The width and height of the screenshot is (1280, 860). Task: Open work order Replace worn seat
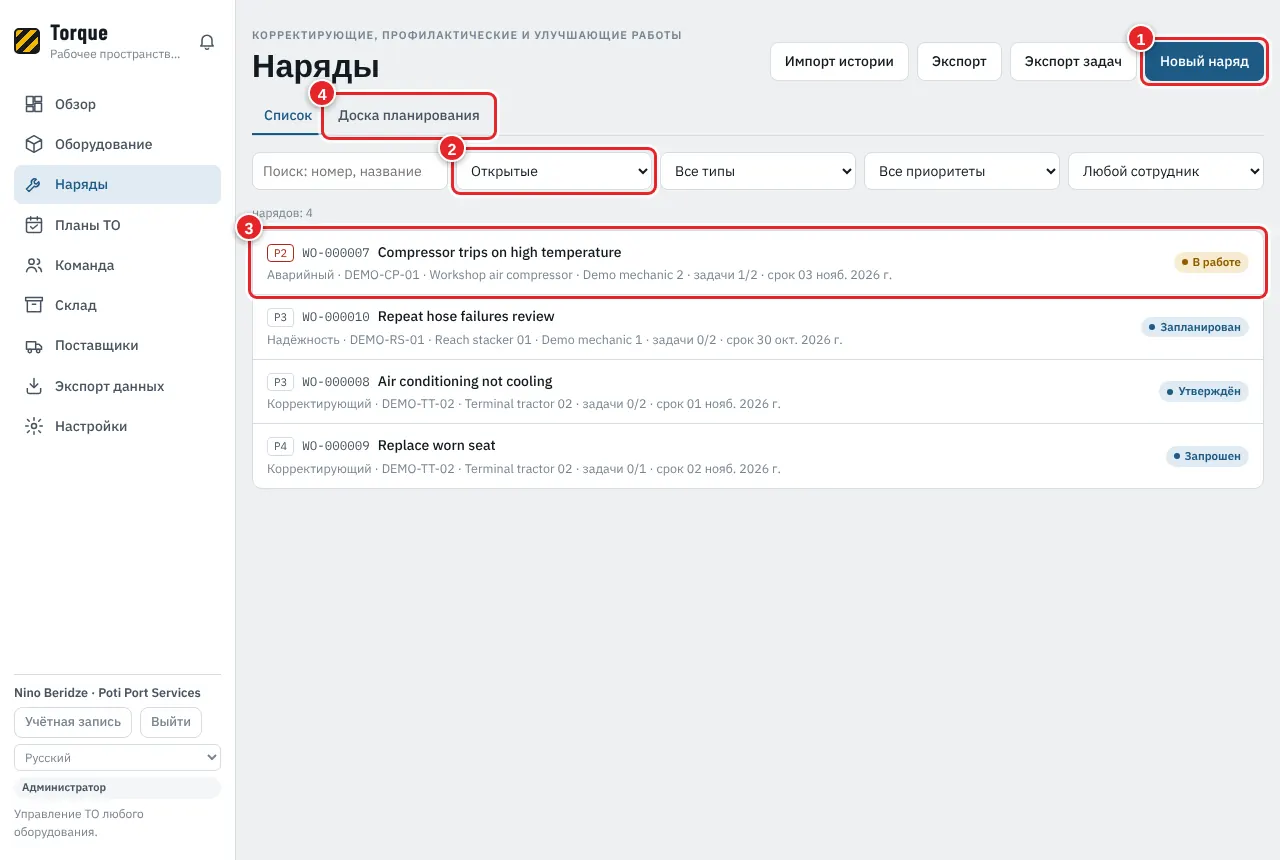point(758,456)
